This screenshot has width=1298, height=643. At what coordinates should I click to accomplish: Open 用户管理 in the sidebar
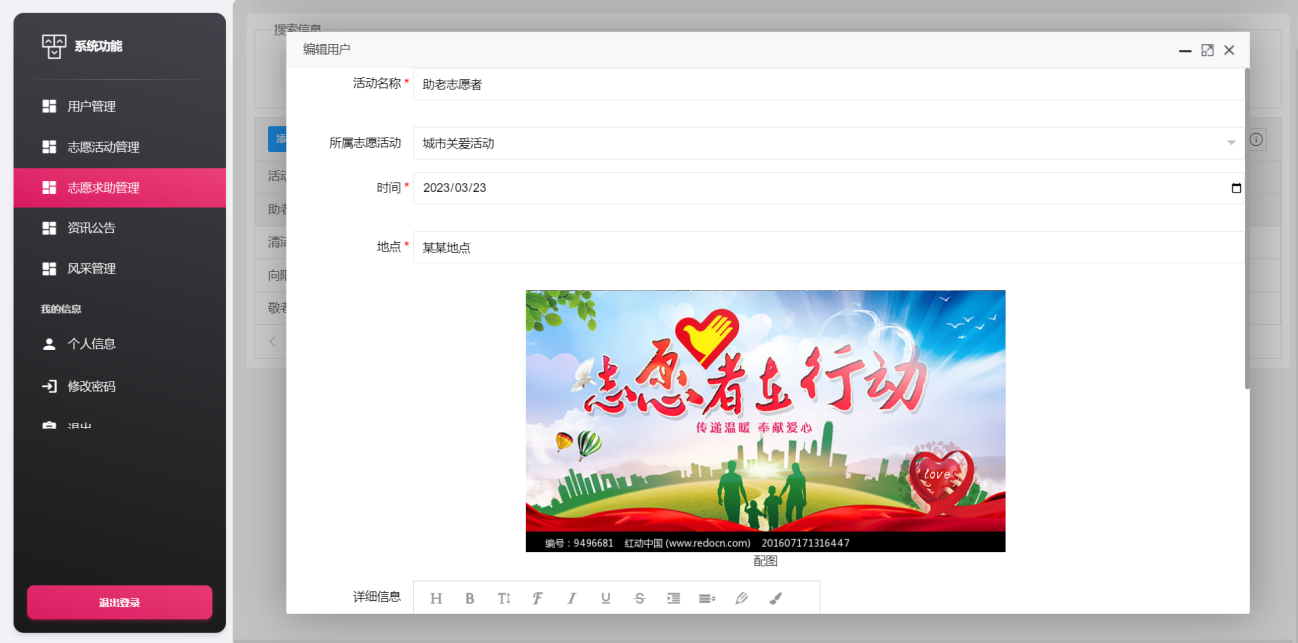tap(92, 106)
